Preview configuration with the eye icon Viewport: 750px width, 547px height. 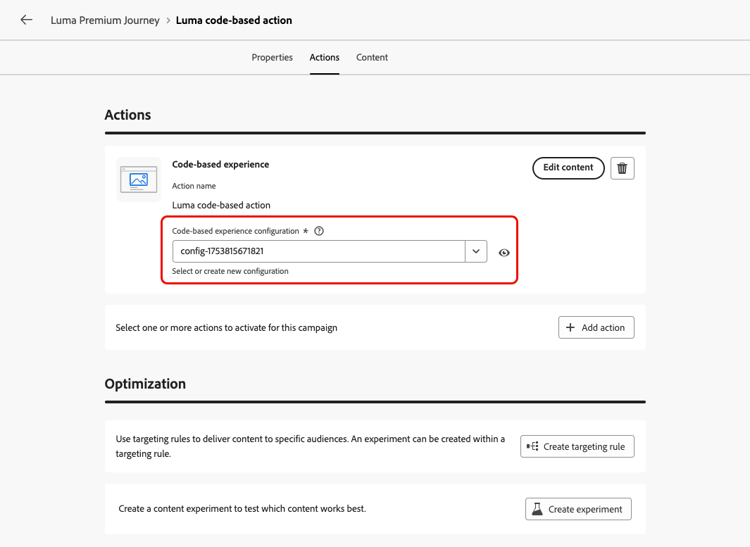tap(504, 253)
